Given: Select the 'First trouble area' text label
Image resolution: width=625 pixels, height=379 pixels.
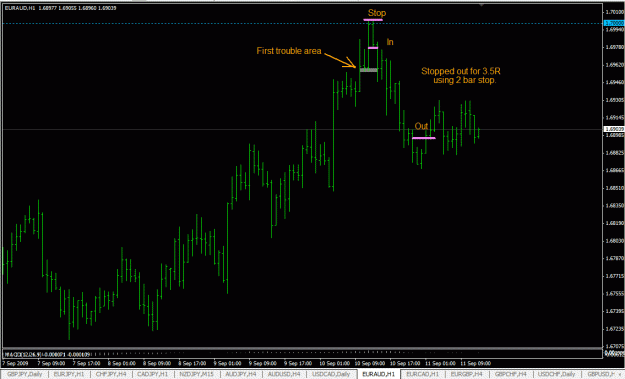Looking at the screenshot, I should (289, 51).
